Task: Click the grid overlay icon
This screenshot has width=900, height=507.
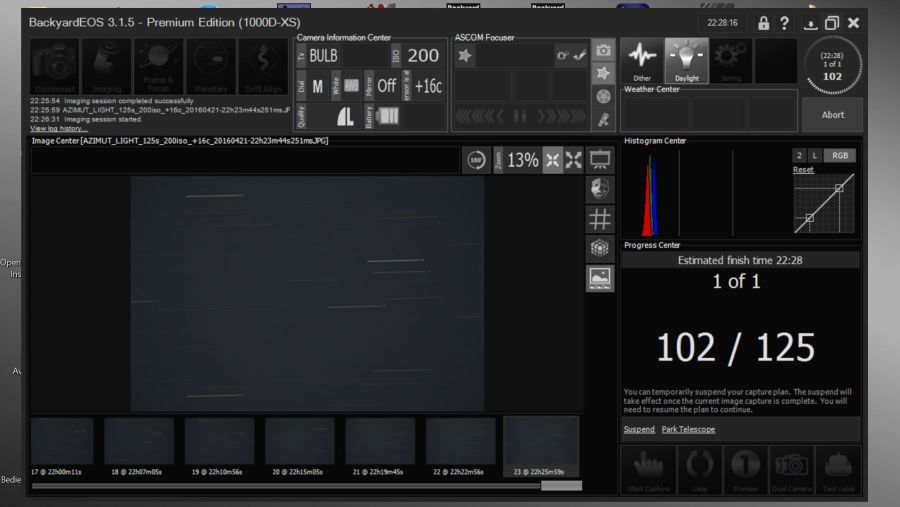Action: (600, 219)
